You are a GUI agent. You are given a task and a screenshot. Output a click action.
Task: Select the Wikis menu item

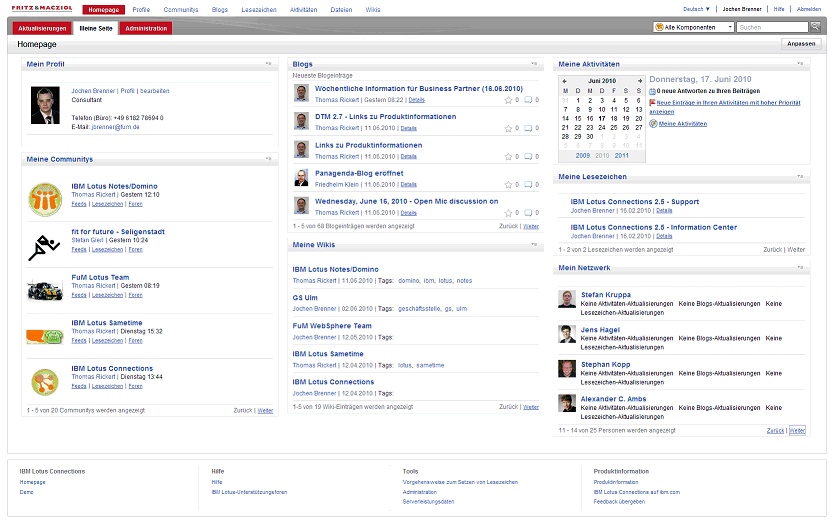coord(373,10)
